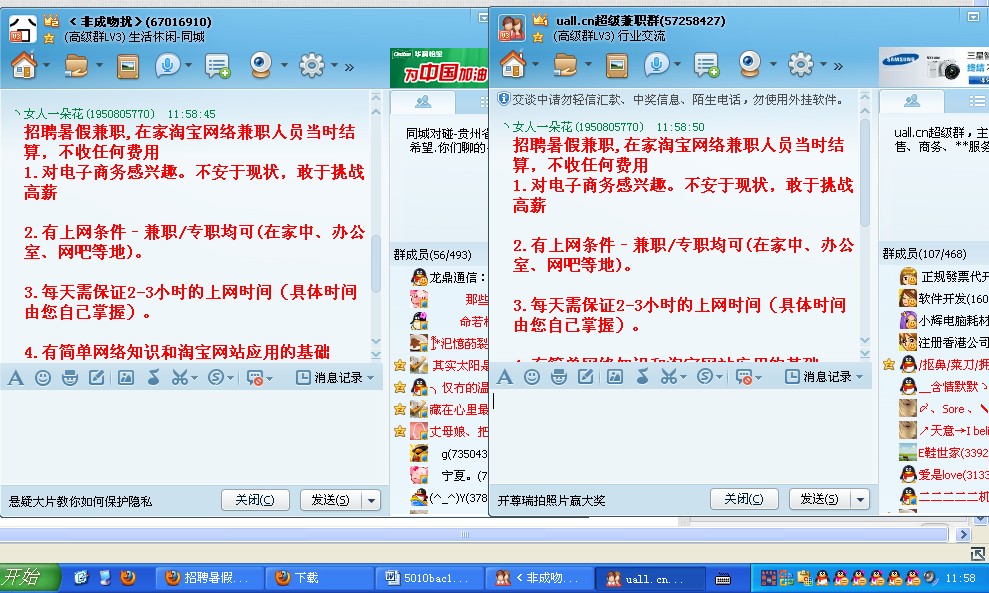Launch Firefox from quick launch bar
Screen dimensions: 989x593
tap(128, 577)
